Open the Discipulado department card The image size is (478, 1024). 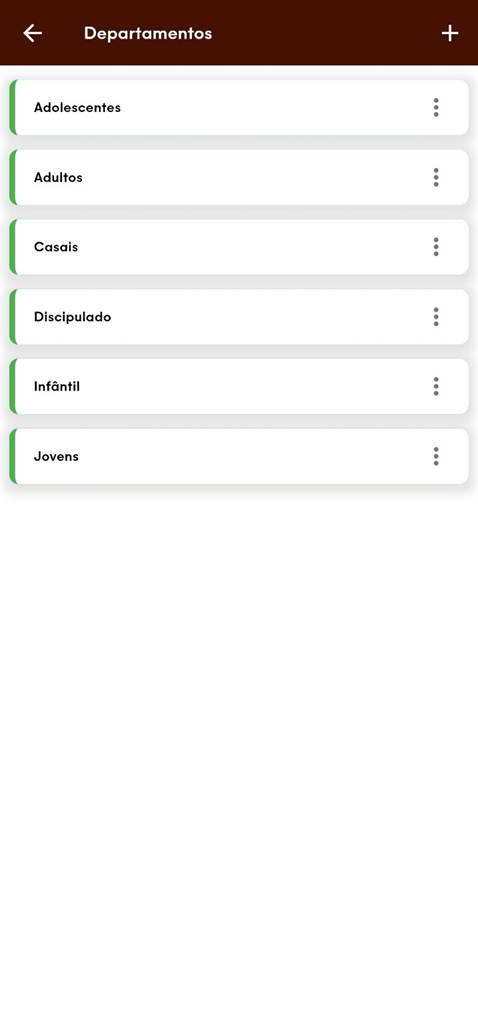point(239,317)
